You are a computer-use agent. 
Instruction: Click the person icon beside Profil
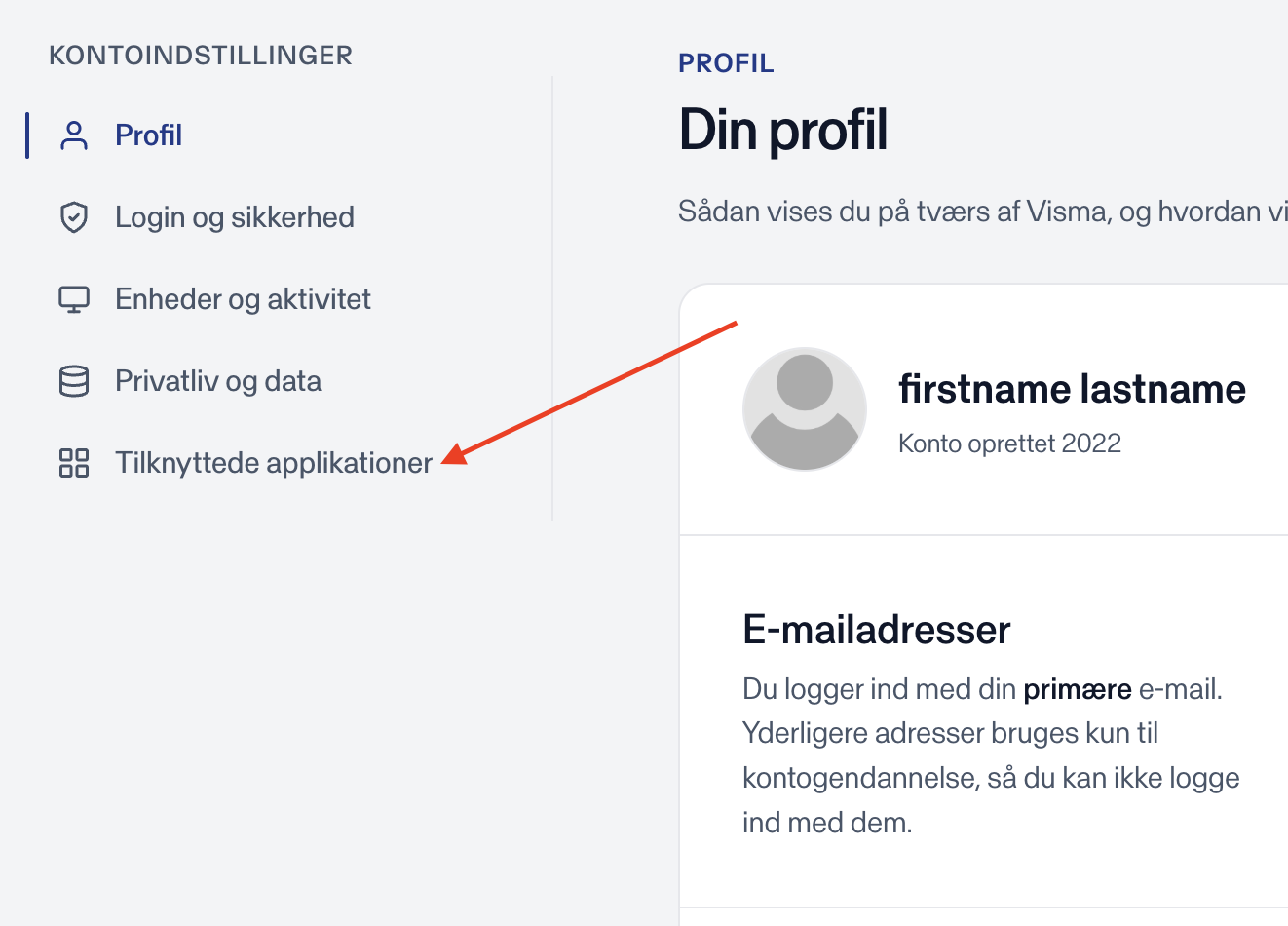tap(74, 135)
